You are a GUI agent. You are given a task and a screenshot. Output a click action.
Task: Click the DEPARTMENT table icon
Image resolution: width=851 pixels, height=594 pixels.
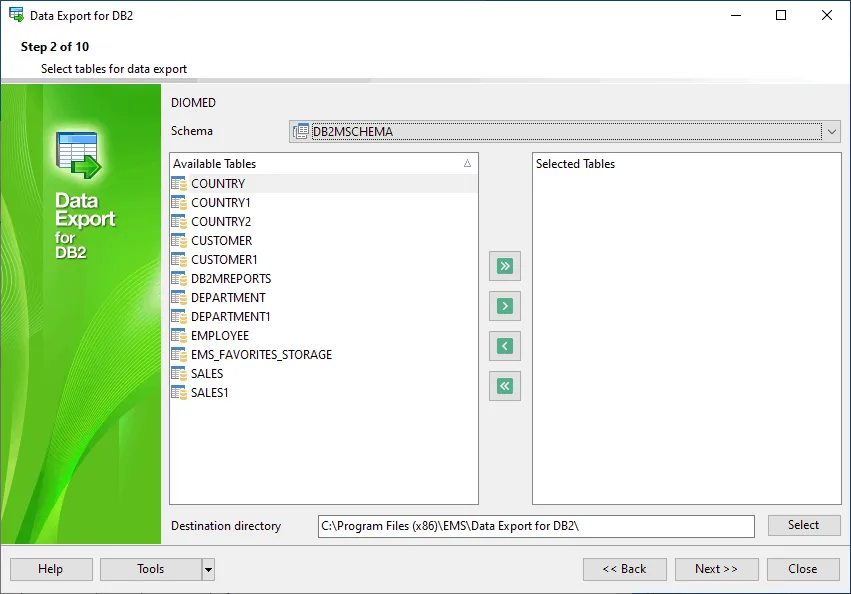179,298
